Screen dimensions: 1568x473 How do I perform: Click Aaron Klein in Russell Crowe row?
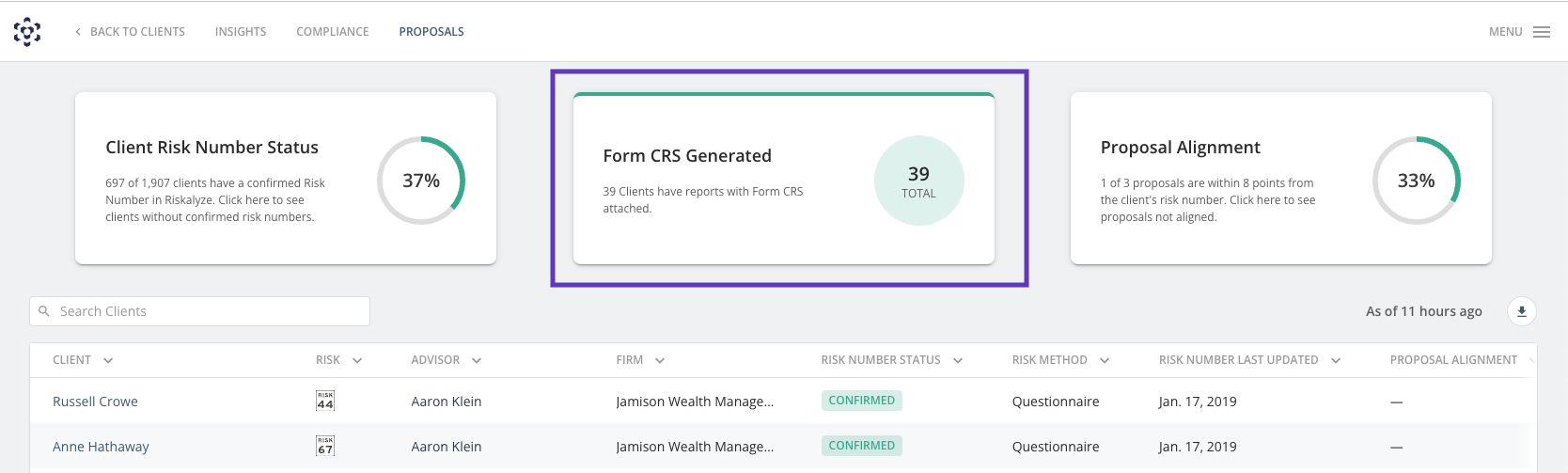click(x=447, y=402)
